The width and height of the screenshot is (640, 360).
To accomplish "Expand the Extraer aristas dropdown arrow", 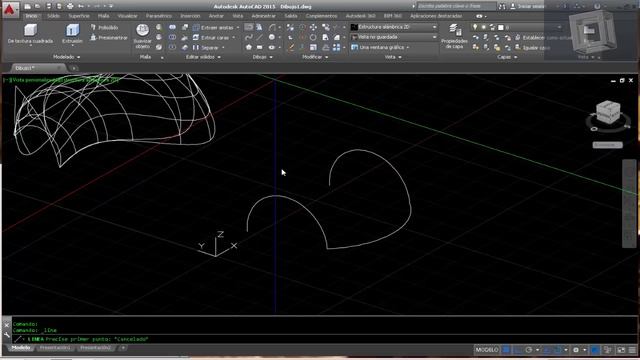I will coord(238,27).
